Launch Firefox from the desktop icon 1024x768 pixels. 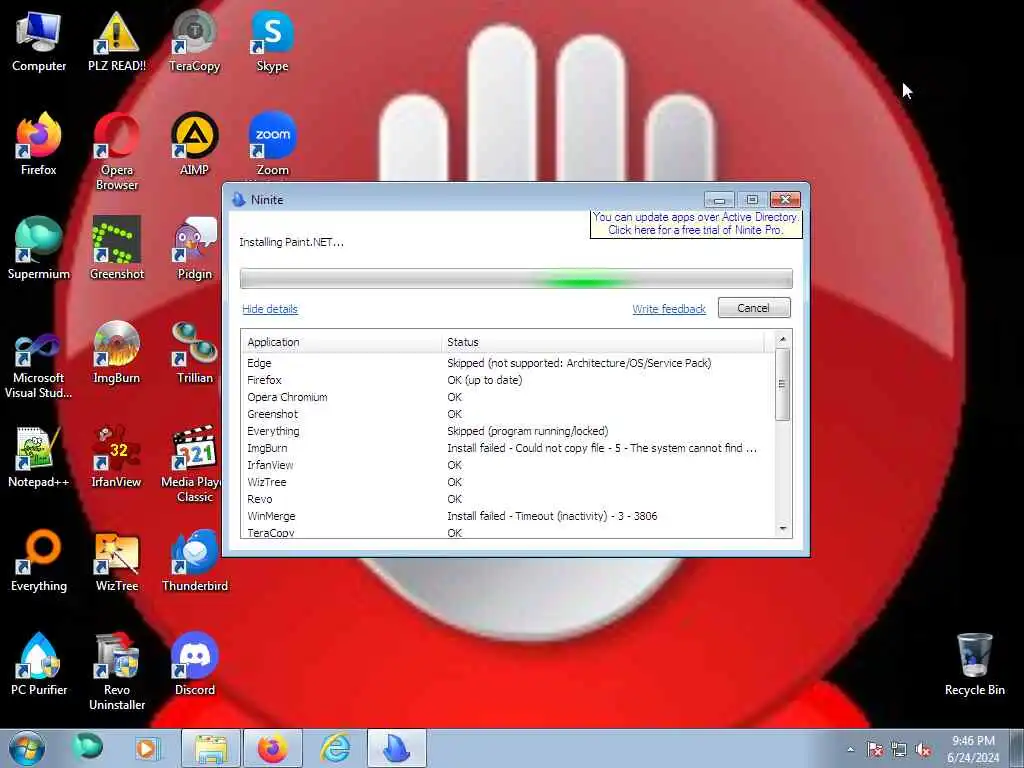coord(39,144)
